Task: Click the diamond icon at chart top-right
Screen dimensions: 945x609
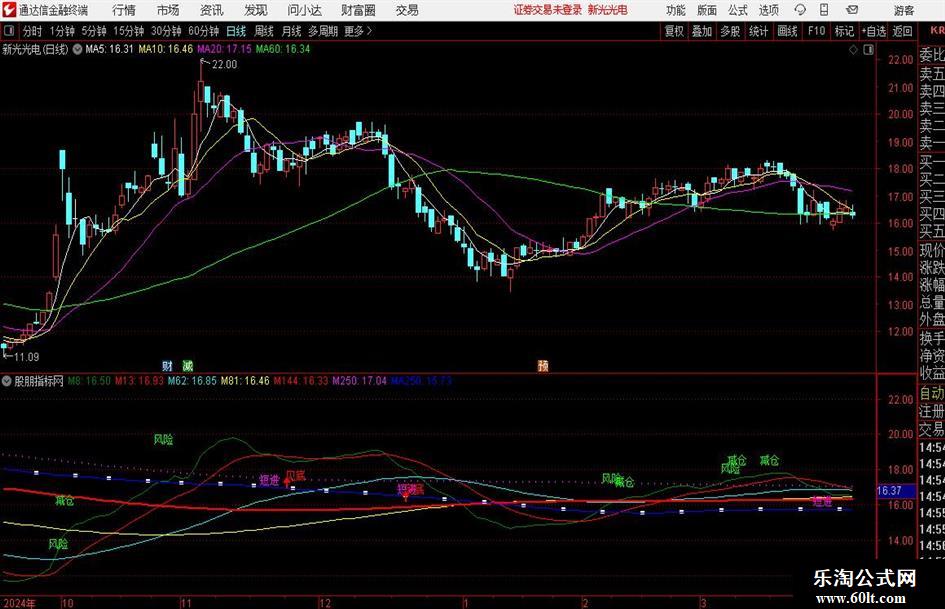Action: tap(853, 50)
